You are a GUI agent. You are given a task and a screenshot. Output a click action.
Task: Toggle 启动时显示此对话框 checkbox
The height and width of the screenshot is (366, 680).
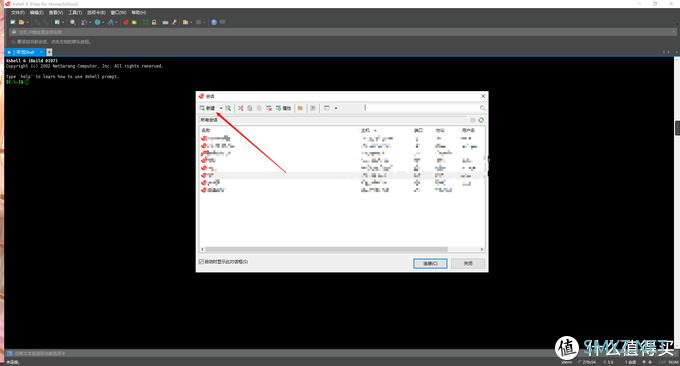[201, 261]
